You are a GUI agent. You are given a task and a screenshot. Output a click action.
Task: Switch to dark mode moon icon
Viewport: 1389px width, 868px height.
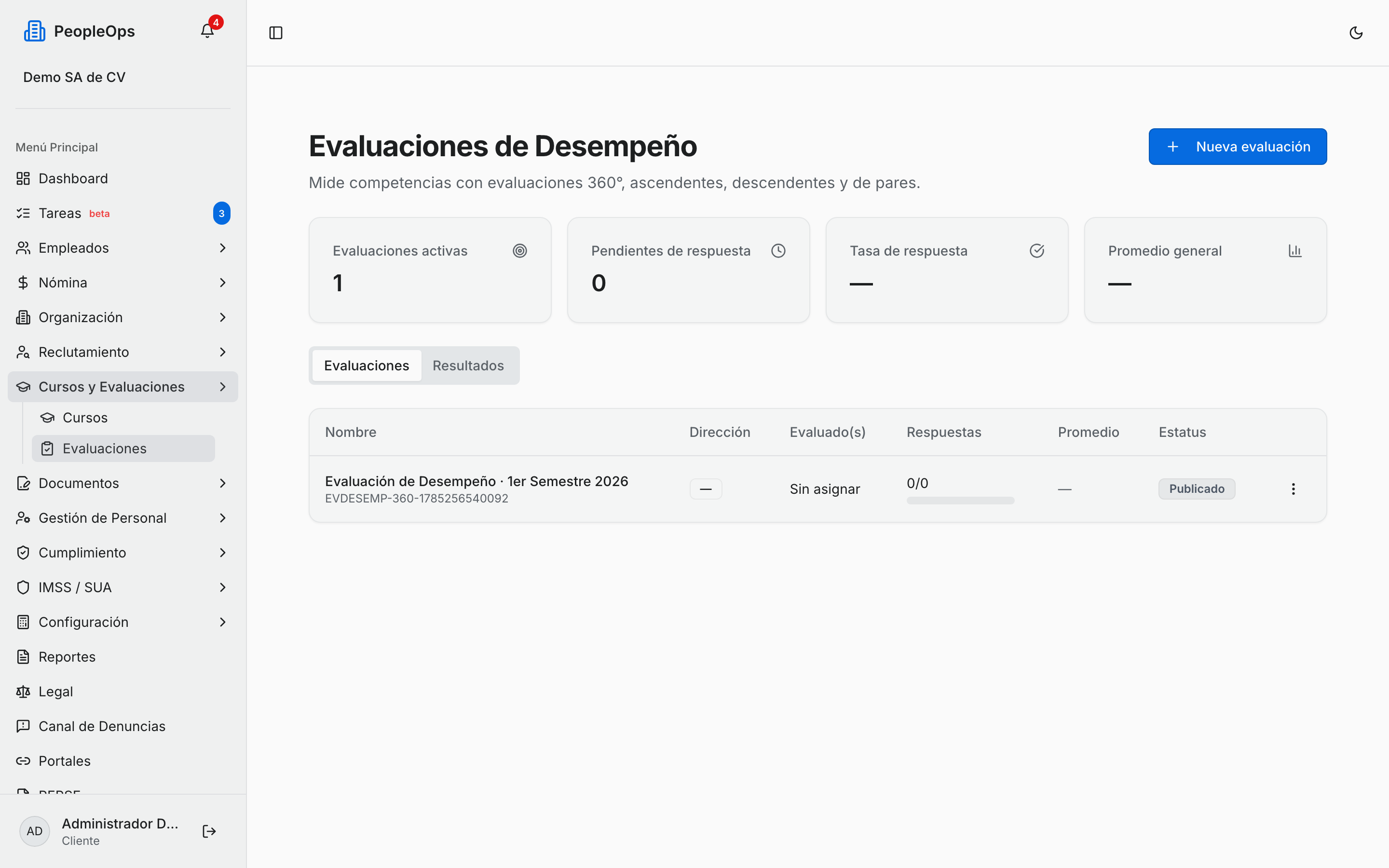[x=1356, y=33]
